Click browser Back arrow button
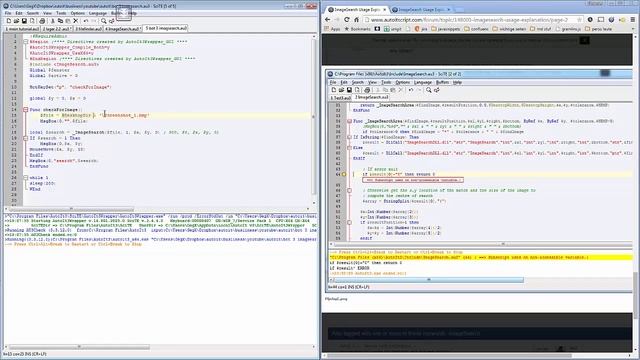 point(328,20)
